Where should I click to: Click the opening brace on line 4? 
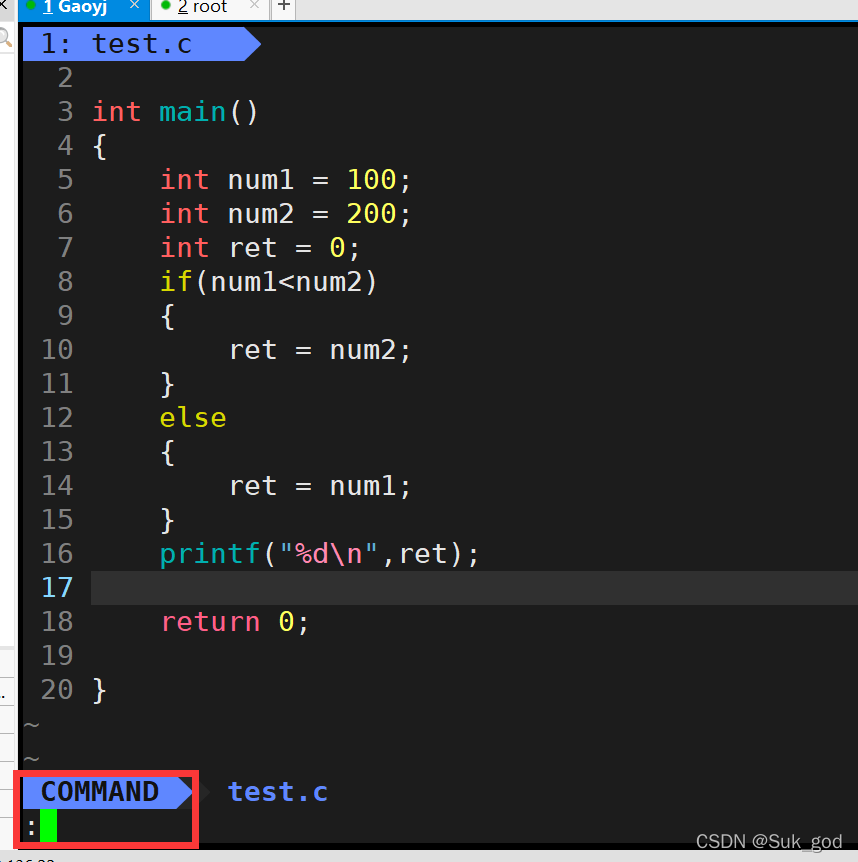coord(99,147)
